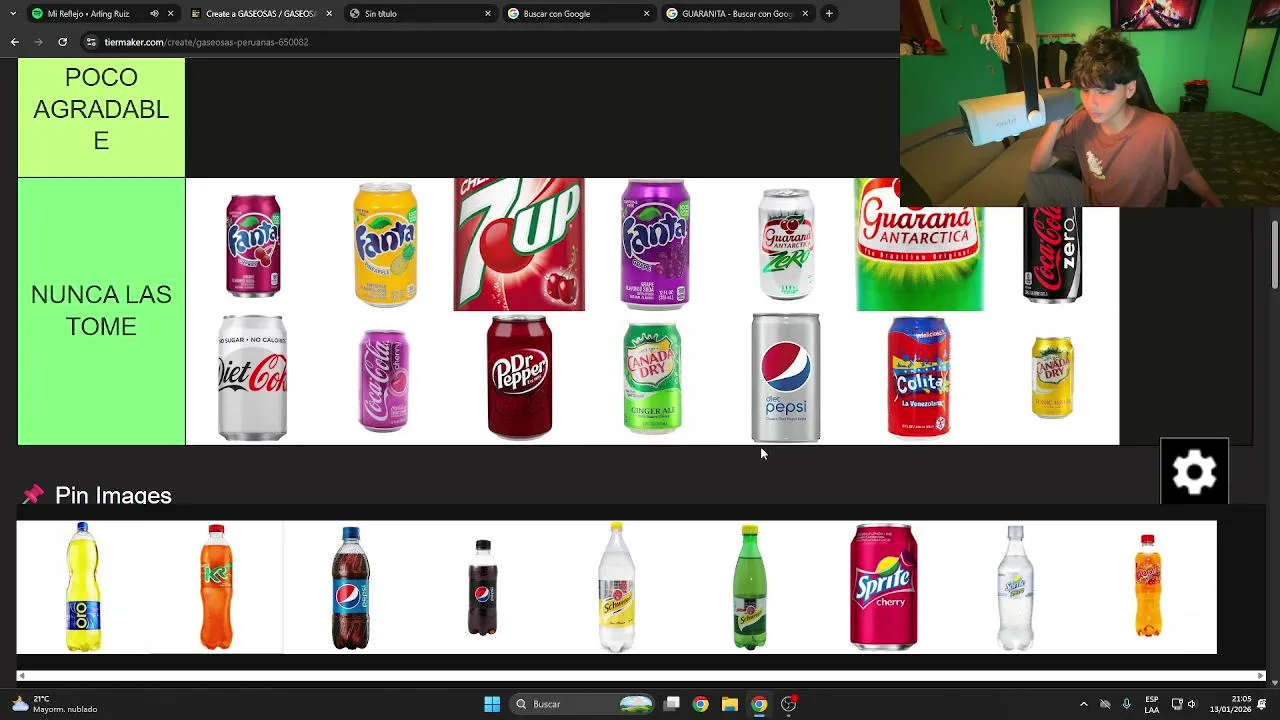Click the taskbar Buscar search box
Viewport: 1280px width, 720px height.
584,704
